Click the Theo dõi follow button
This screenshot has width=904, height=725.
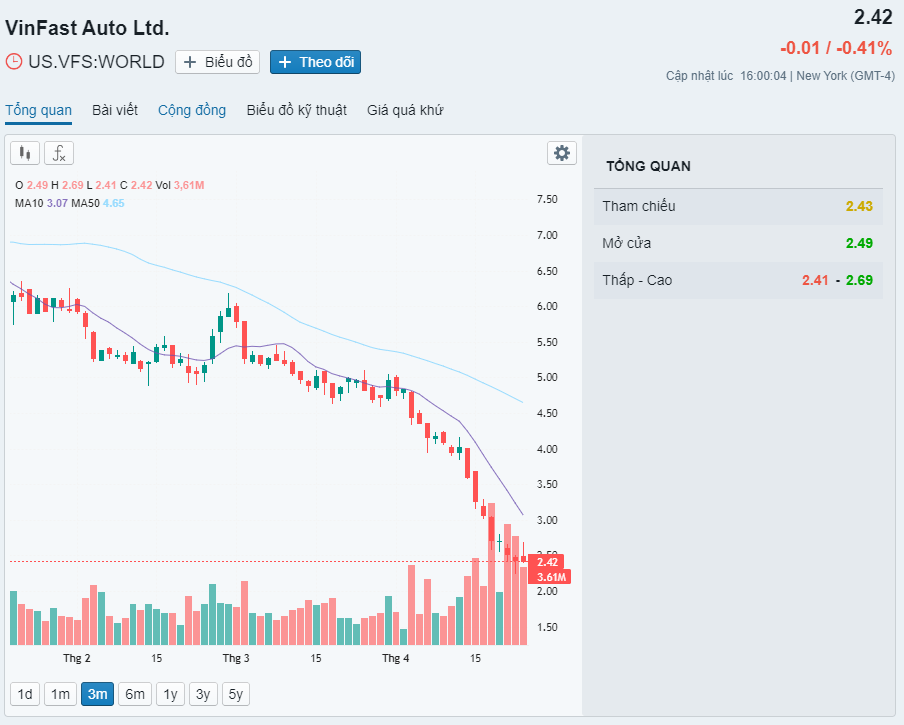coord(315,62)
